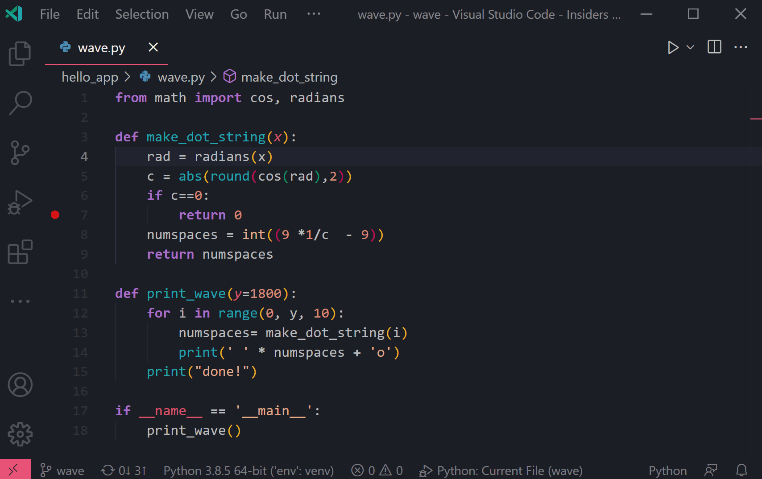Select the wave.py editor tab
The width and height of the screenshot is (762, 479).
click(x=100, y=47)
